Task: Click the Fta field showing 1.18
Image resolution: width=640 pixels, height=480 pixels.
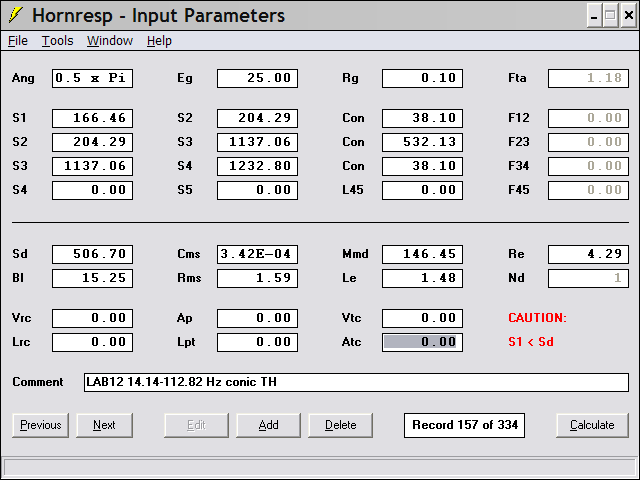Action: [x=588, y=78]
